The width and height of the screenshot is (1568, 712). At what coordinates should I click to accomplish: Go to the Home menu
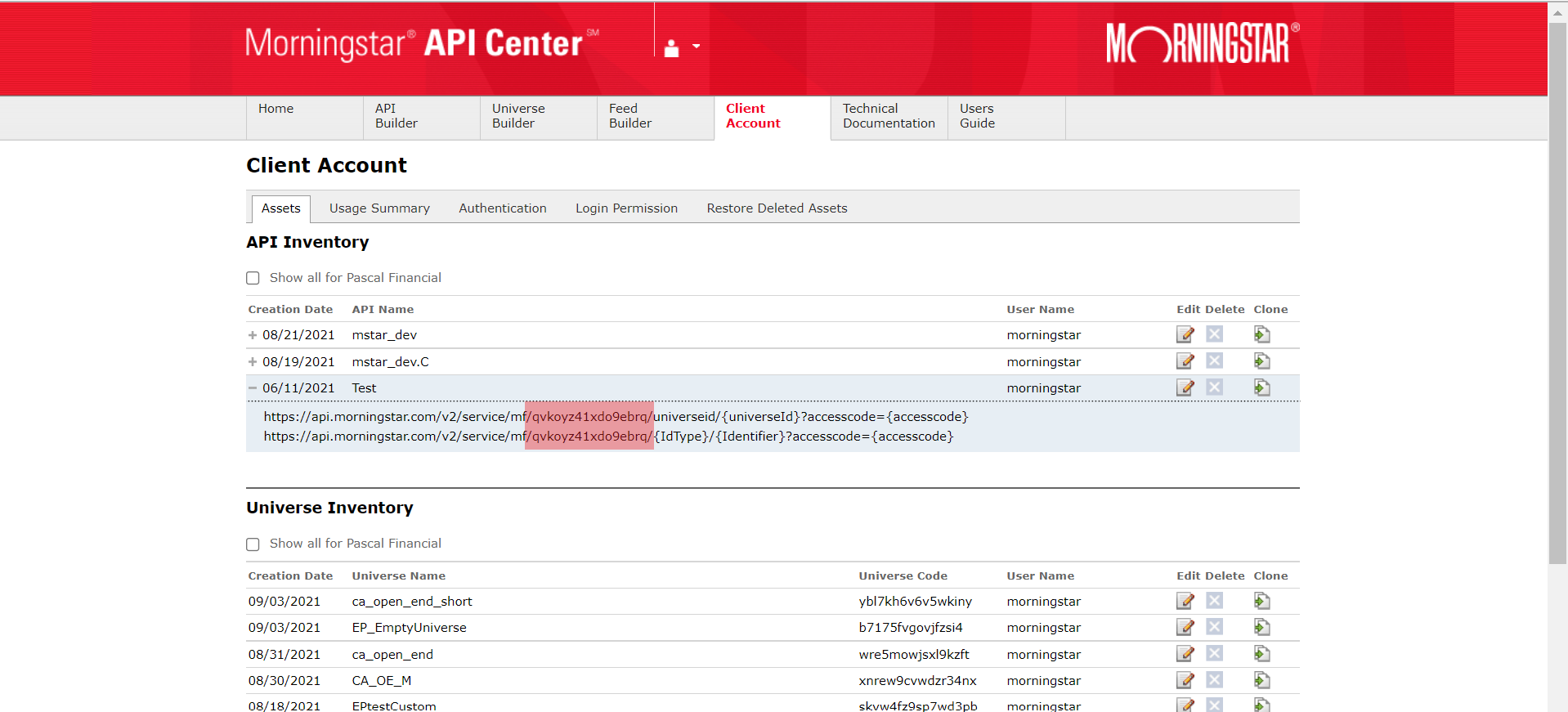click(305, 118)
